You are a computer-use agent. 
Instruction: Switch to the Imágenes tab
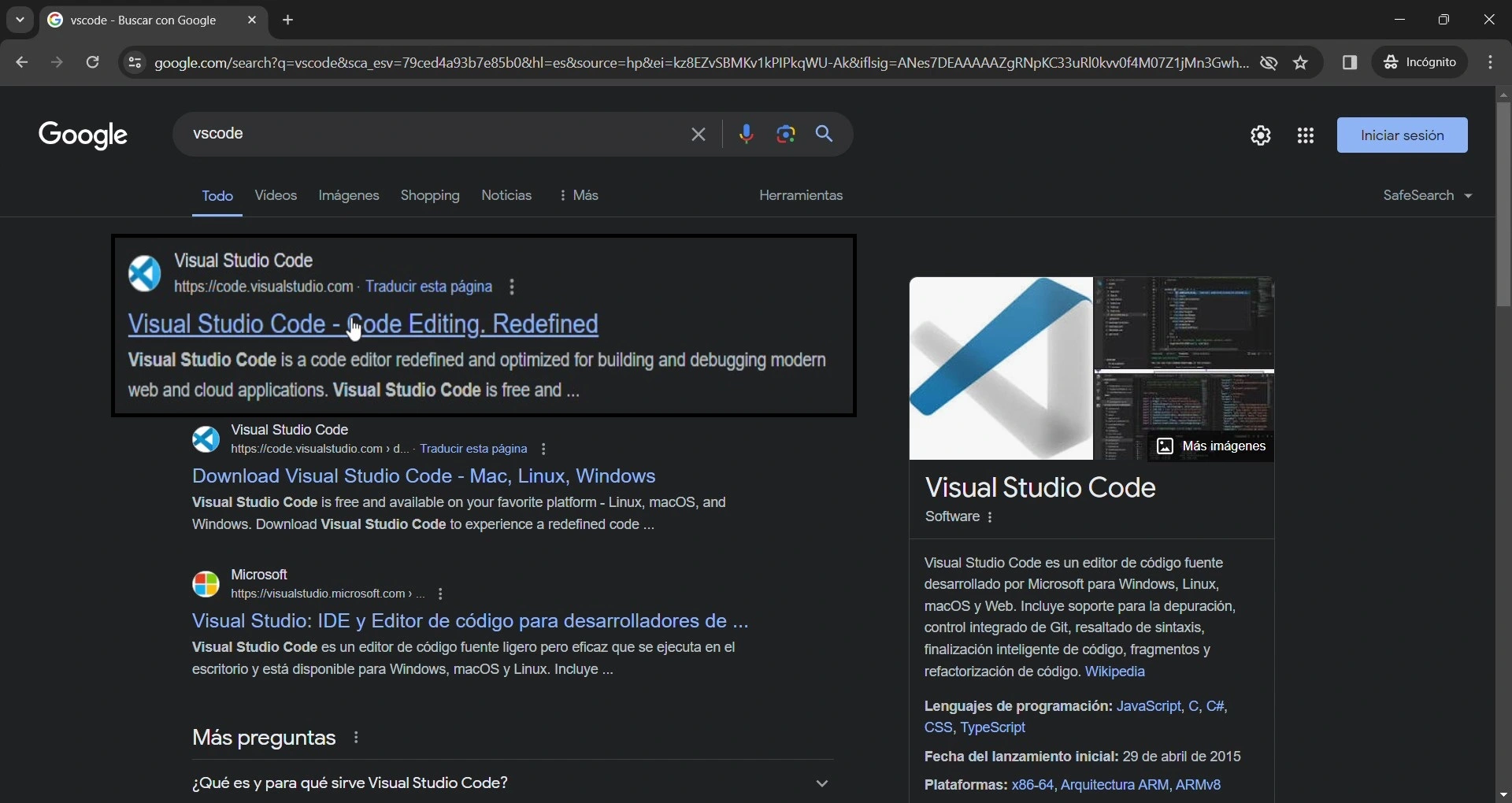point(349,195)
